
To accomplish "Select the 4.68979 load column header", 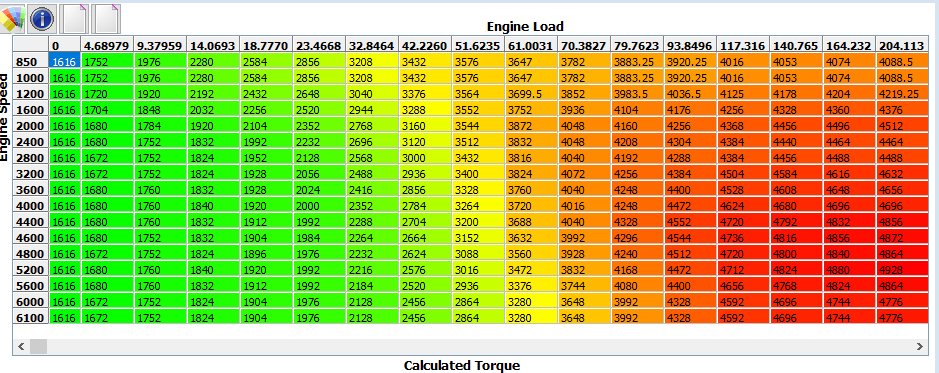I will coord(107,46).
